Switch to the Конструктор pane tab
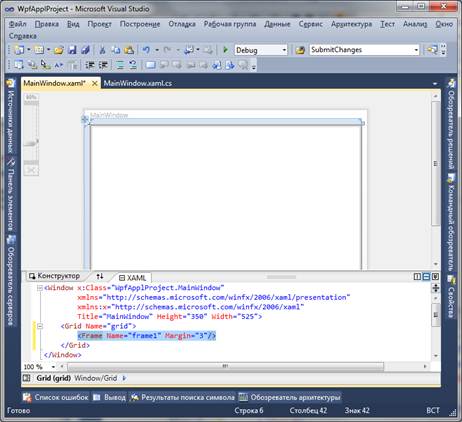 (x=55, y=276)
